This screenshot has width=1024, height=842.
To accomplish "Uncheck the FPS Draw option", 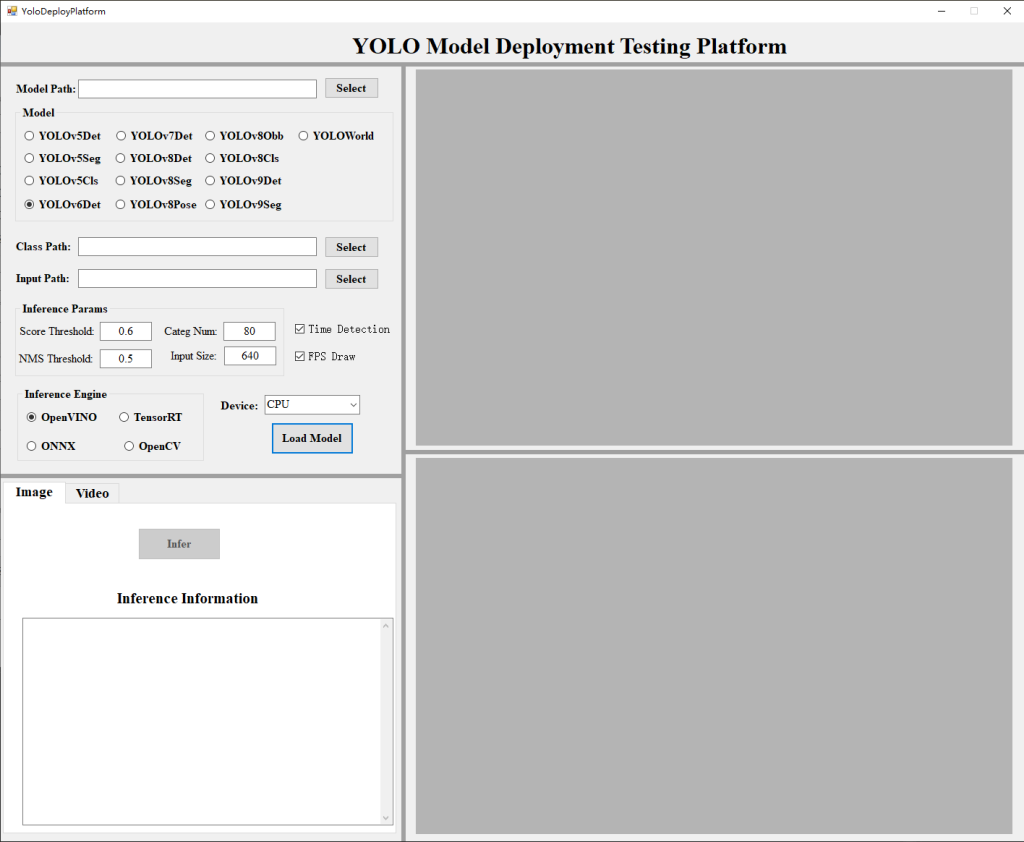I will pyautogui.click(x=300, y=355).
